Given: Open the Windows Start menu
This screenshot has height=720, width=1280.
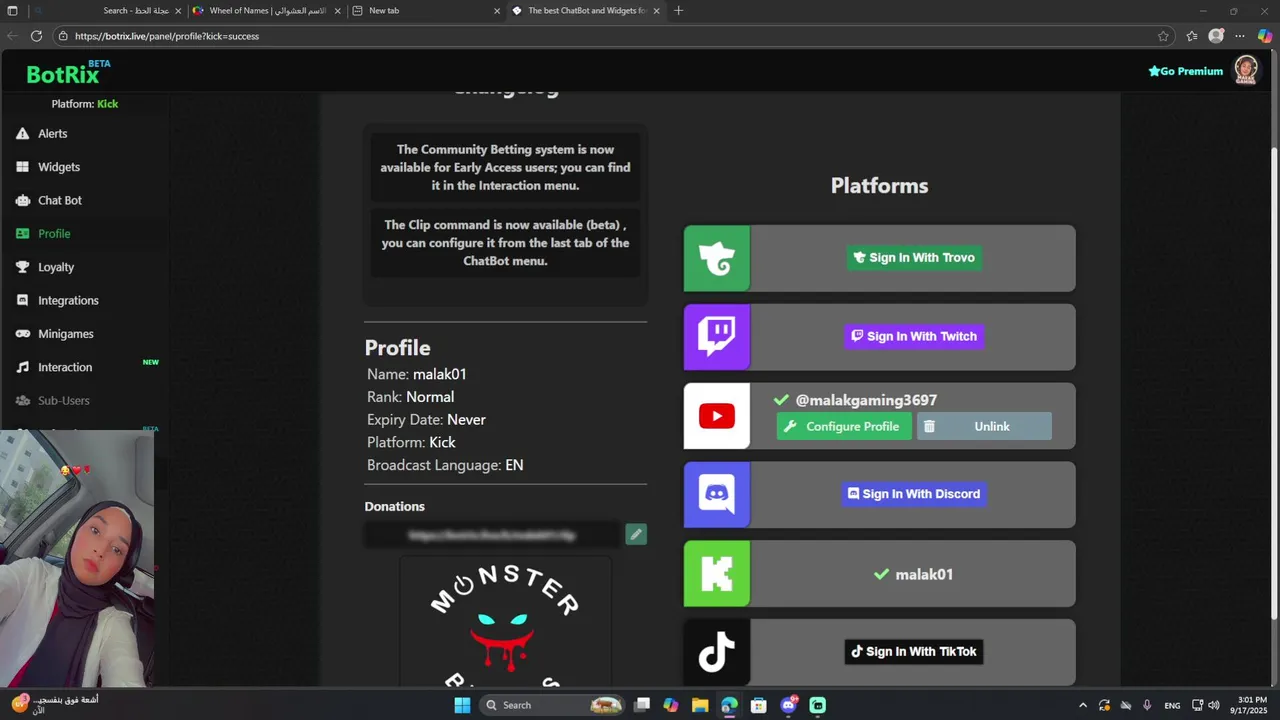Looking at the screenshot, I should [462, 705].
